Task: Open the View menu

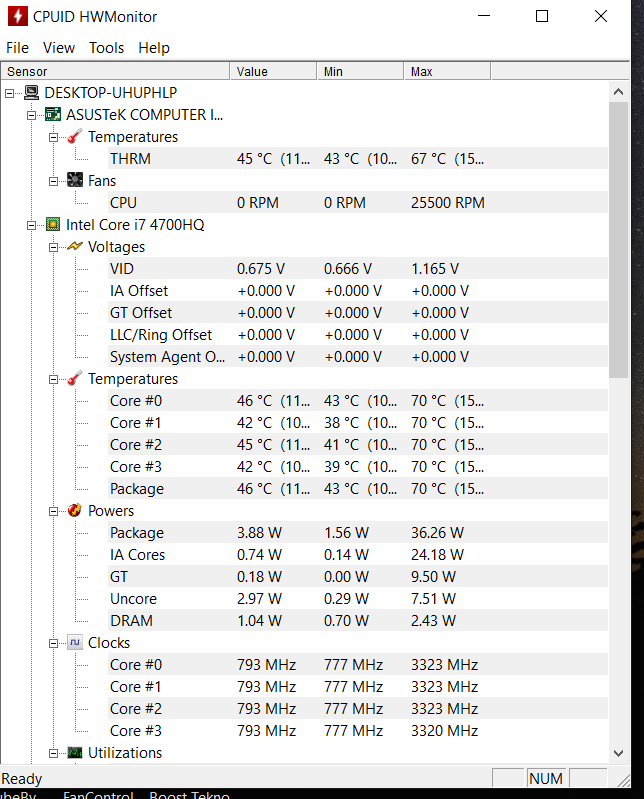Action: 59,48
